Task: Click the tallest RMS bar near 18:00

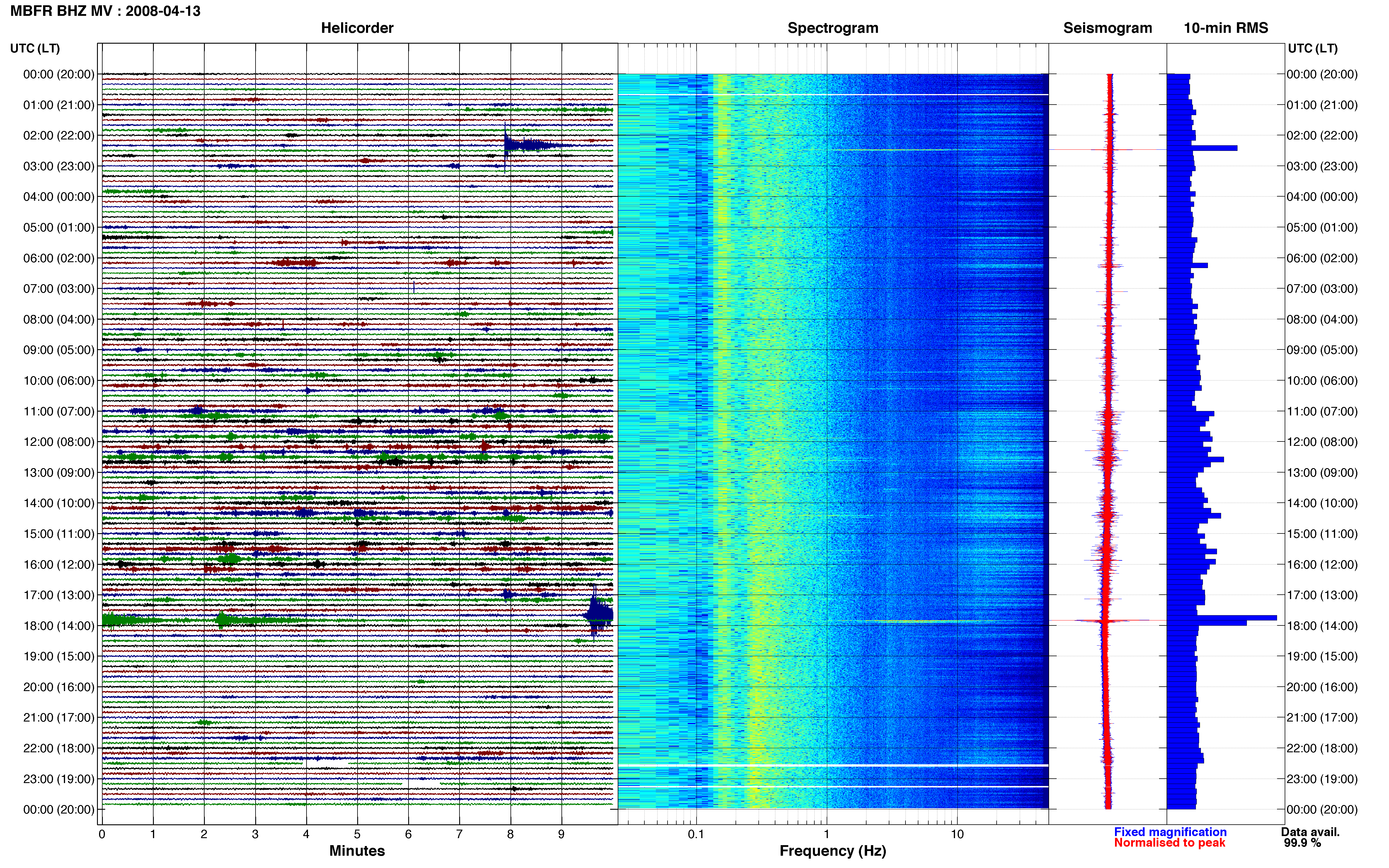Action: [1221, 618]
